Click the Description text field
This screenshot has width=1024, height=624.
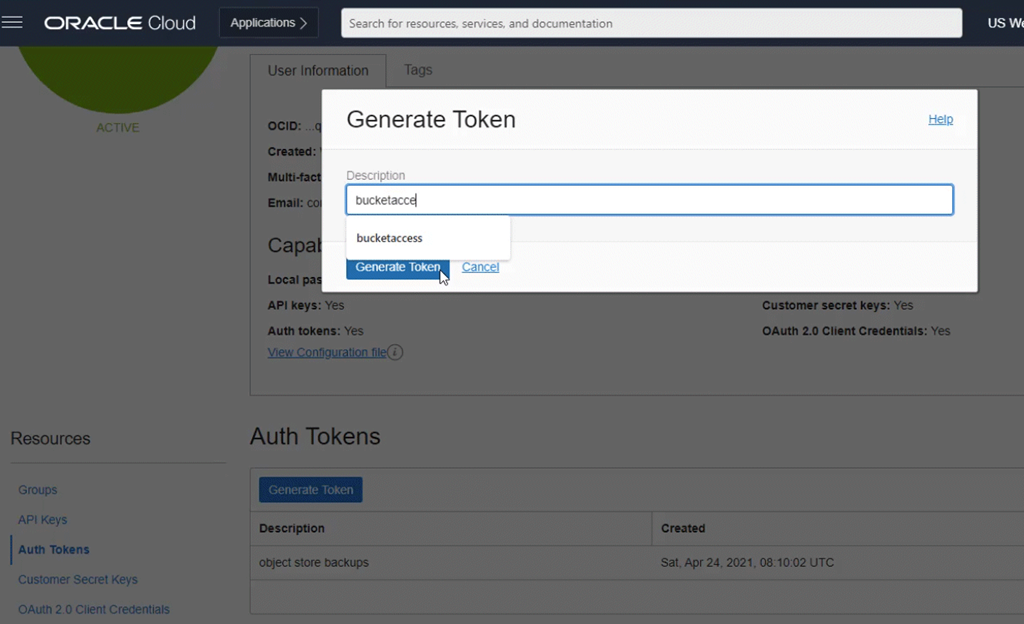[649, 200]
